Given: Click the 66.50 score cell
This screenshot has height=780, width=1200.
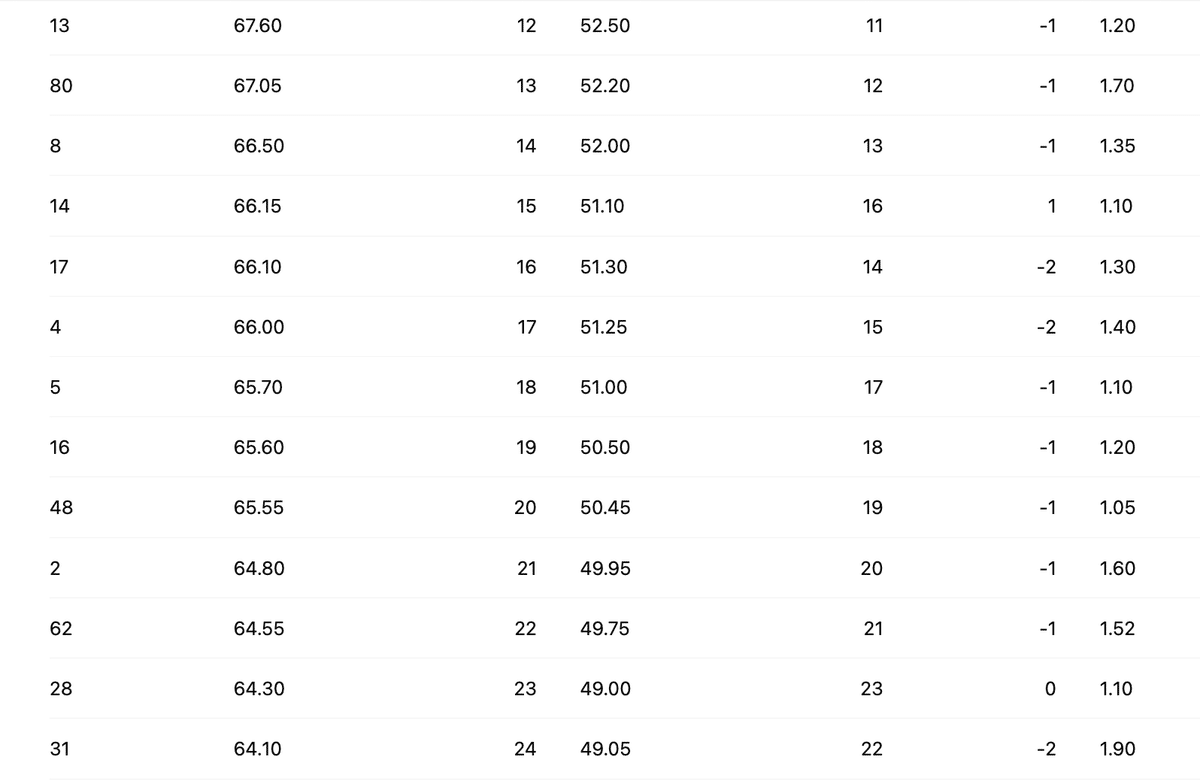Looking at the screenshot, I should (x=258, y=146).
